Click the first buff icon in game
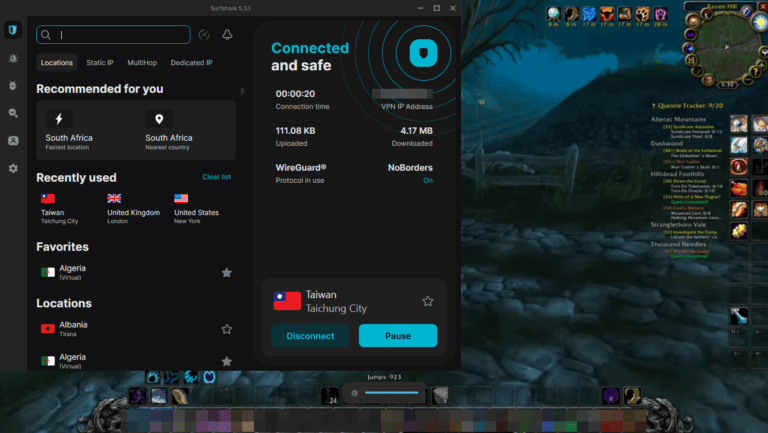The image size is (768, 433). 553,14
